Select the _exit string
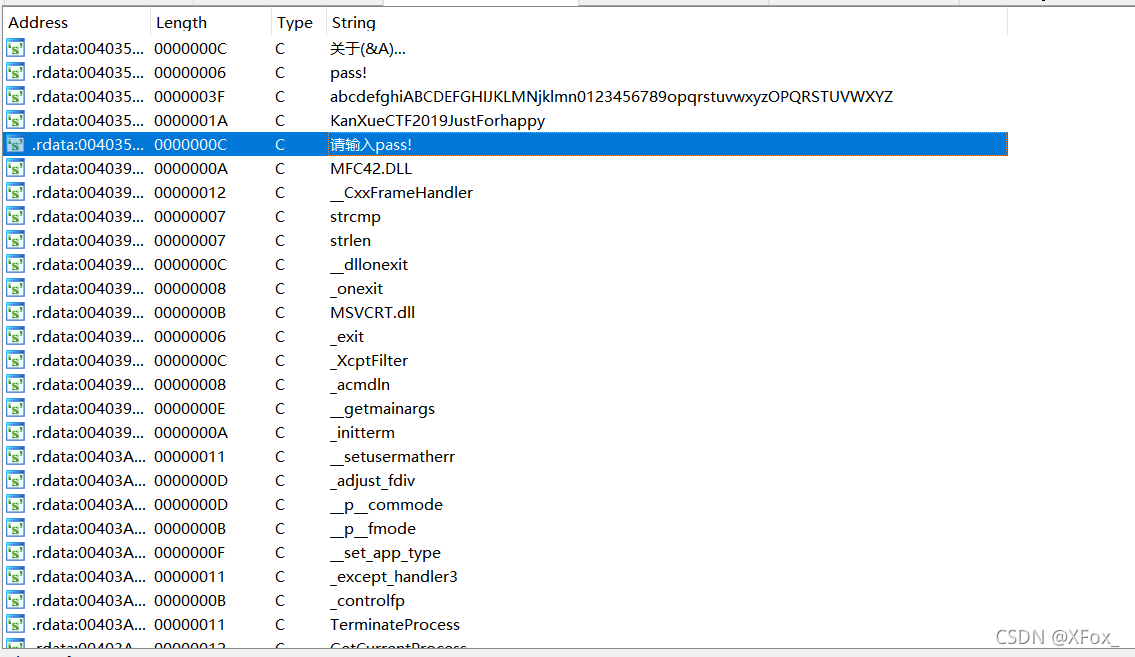Viewport: 1135px width, 657px height. pos(347,336)
